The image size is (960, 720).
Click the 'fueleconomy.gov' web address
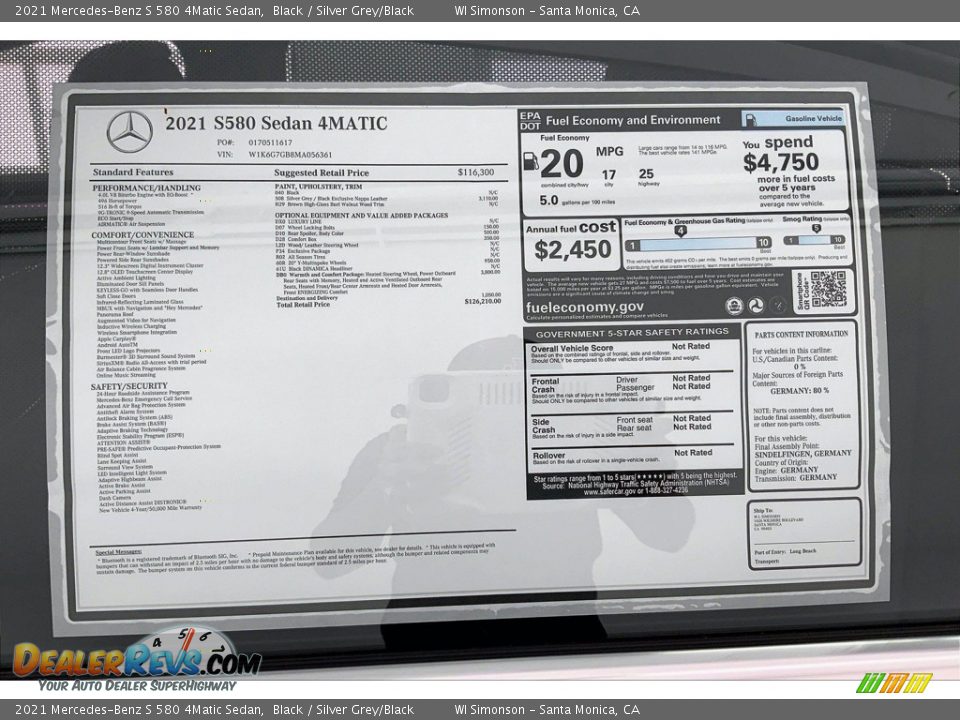coord(585,307)
